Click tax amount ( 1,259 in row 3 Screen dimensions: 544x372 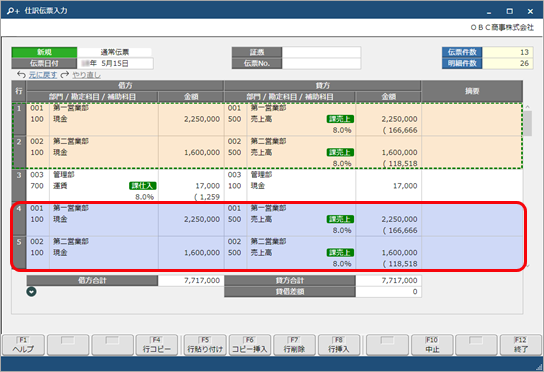(207, 197)
